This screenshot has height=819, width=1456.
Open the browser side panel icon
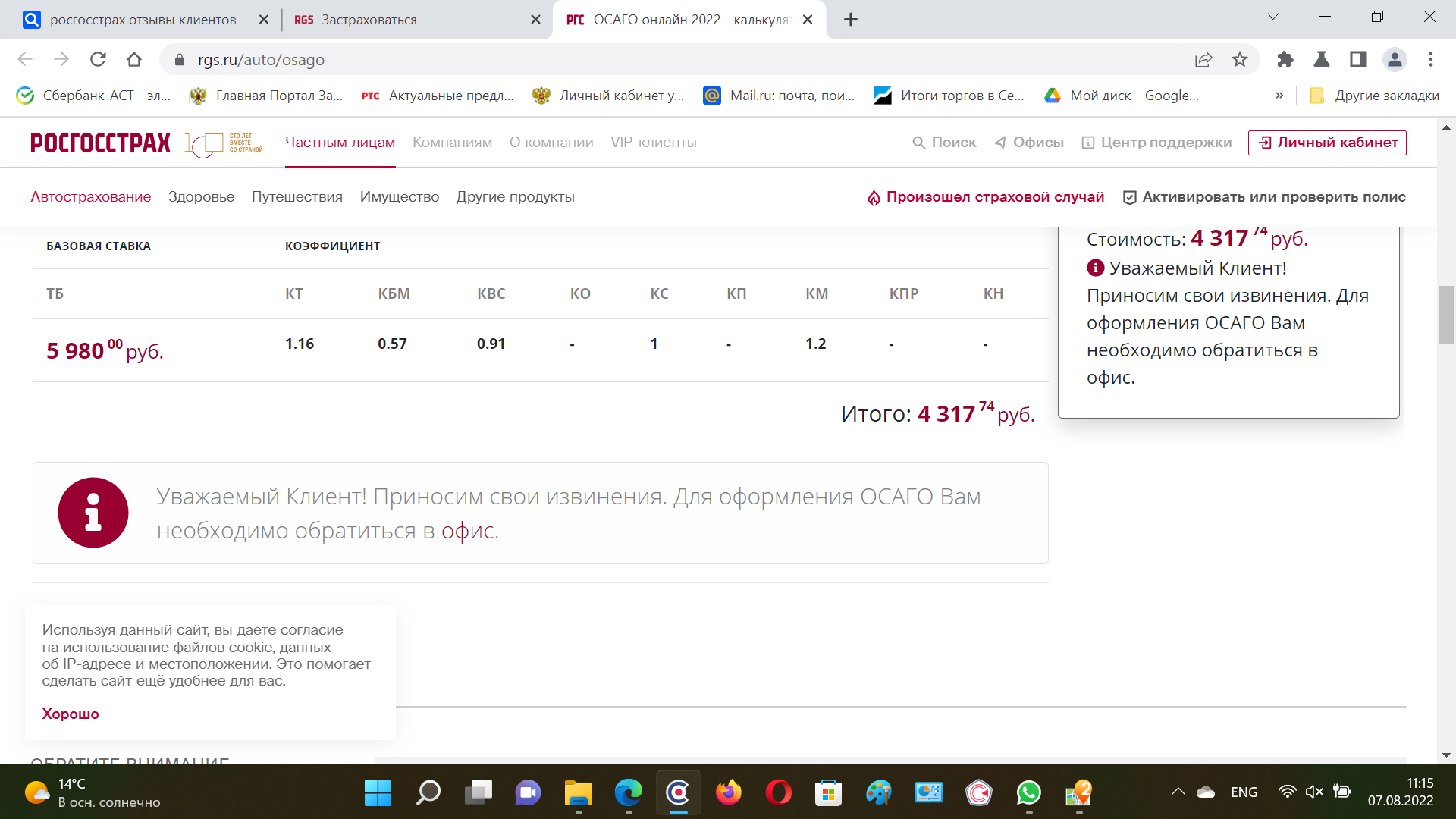1358,59
